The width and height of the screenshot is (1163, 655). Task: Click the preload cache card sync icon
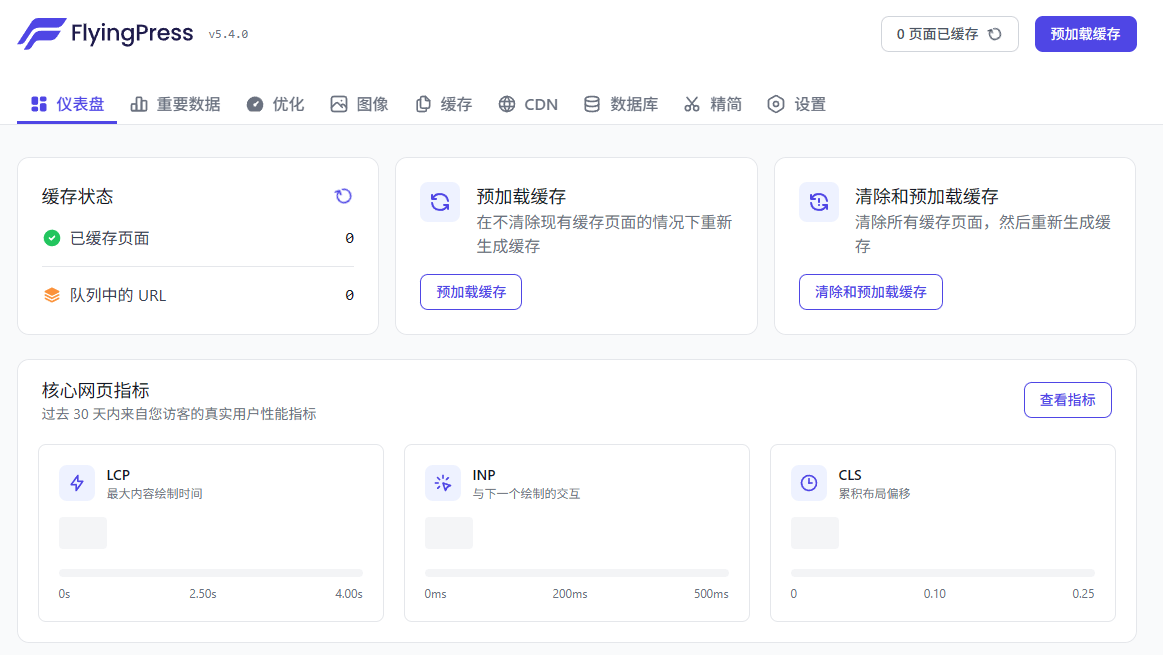(x=440, y=202)
